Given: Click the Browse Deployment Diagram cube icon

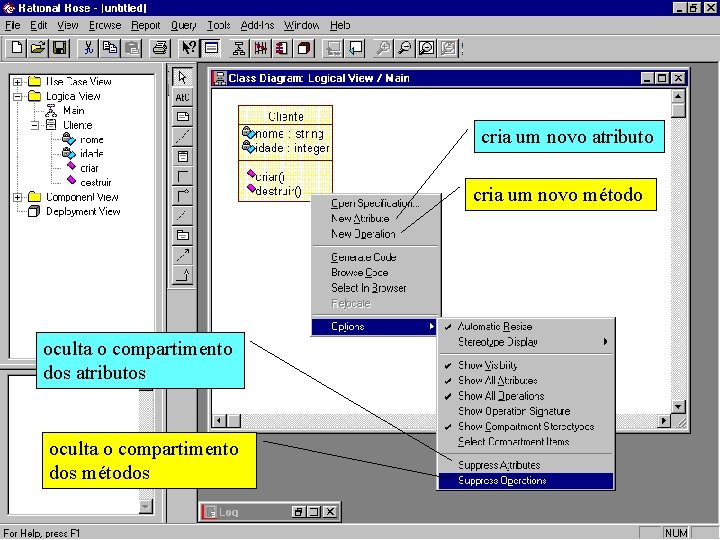Looking at the screenshot, I should click(x=304, y=48).
